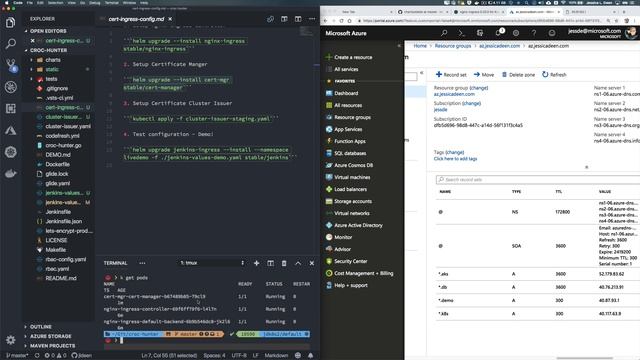Viewport: 640px width, 360px height.
Task: Close the terminal panel
Action: (x=312, y=263)
